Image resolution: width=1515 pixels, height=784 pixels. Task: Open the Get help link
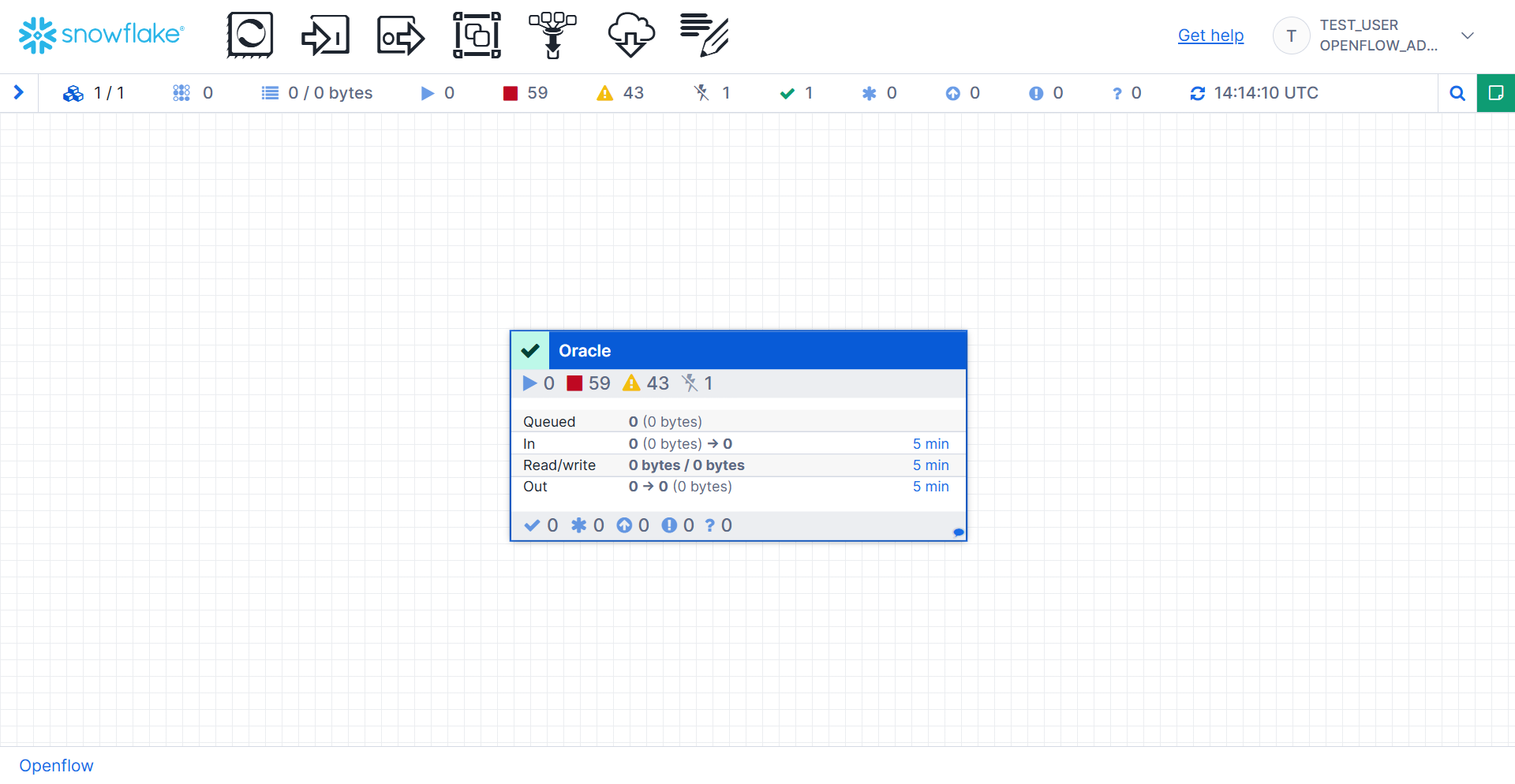tap(1210, 35)
